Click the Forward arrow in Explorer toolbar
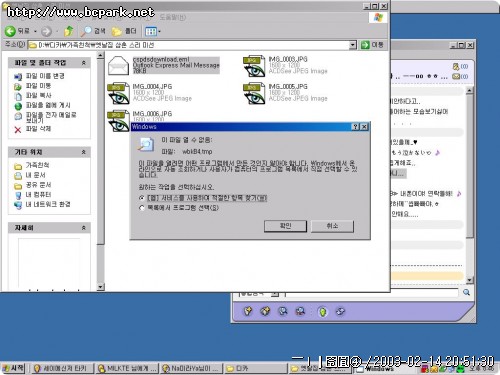The height and width of the screenshot is (375, 500). pos(46,31)
